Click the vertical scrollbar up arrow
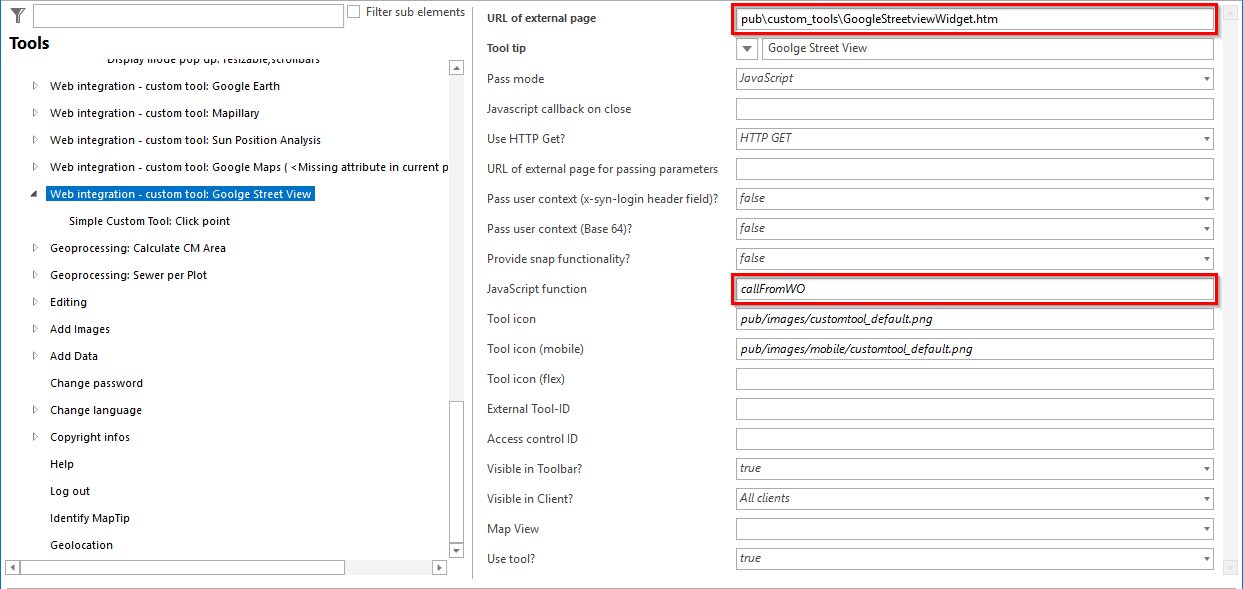This screenshot has height=589, width=1243. [x=456, y=67]
